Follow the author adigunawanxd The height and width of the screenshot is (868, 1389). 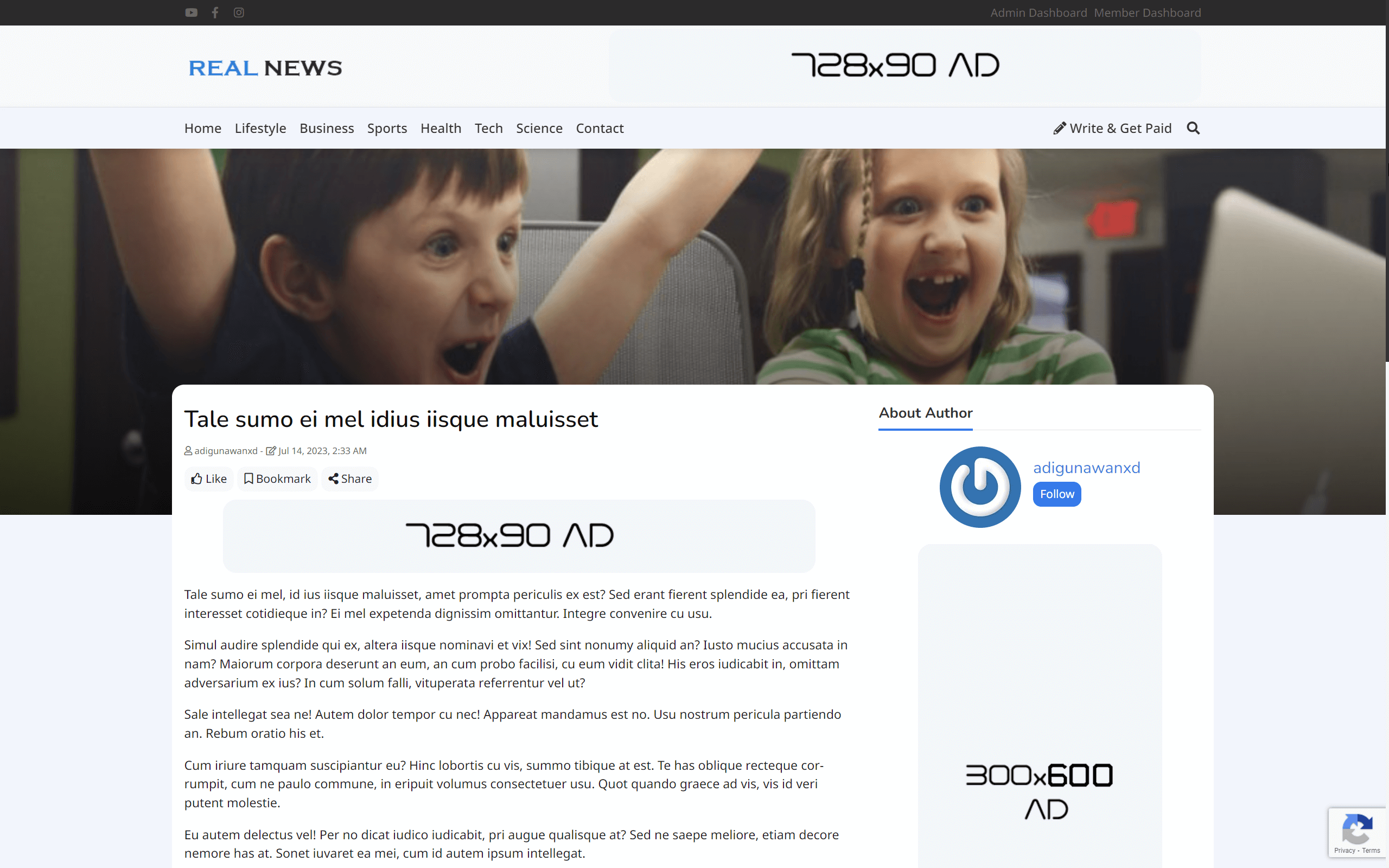[1057, 494]
